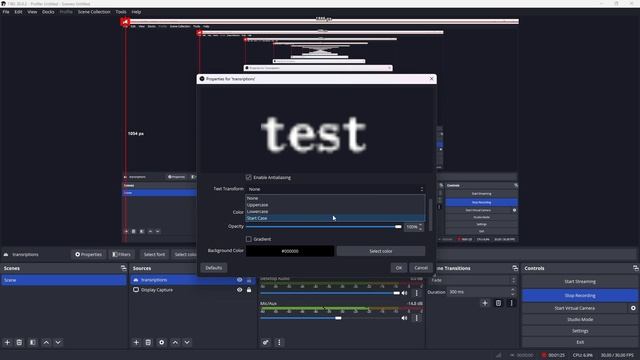This screenshot has height=360, width=640.
Task: Open the View menu
Action: [x=32, y=12]
